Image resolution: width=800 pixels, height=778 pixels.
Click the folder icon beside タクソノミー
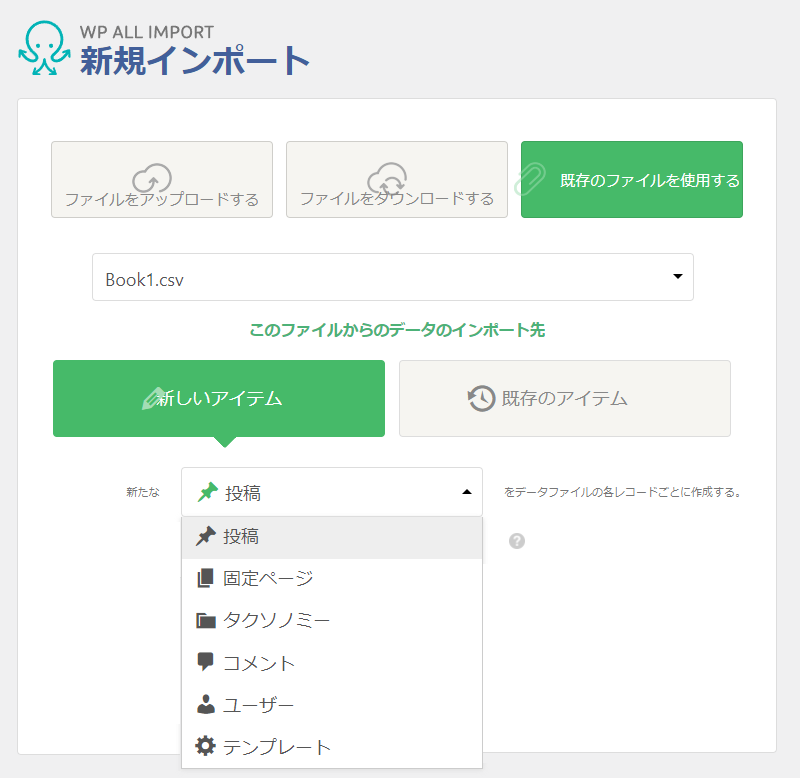[x=206, y=621]
